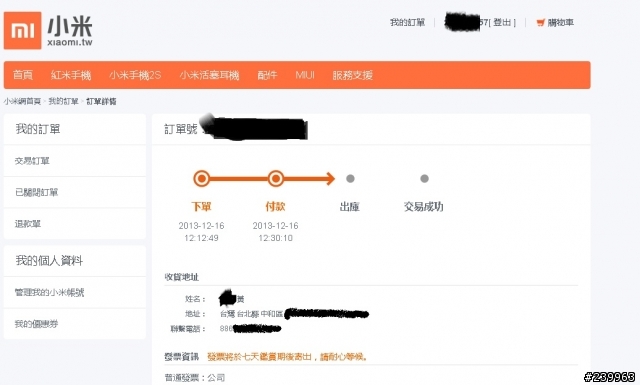Select 交易訂單 in sidebar
This screenshot has height=385, width=640.
point(32,161)
